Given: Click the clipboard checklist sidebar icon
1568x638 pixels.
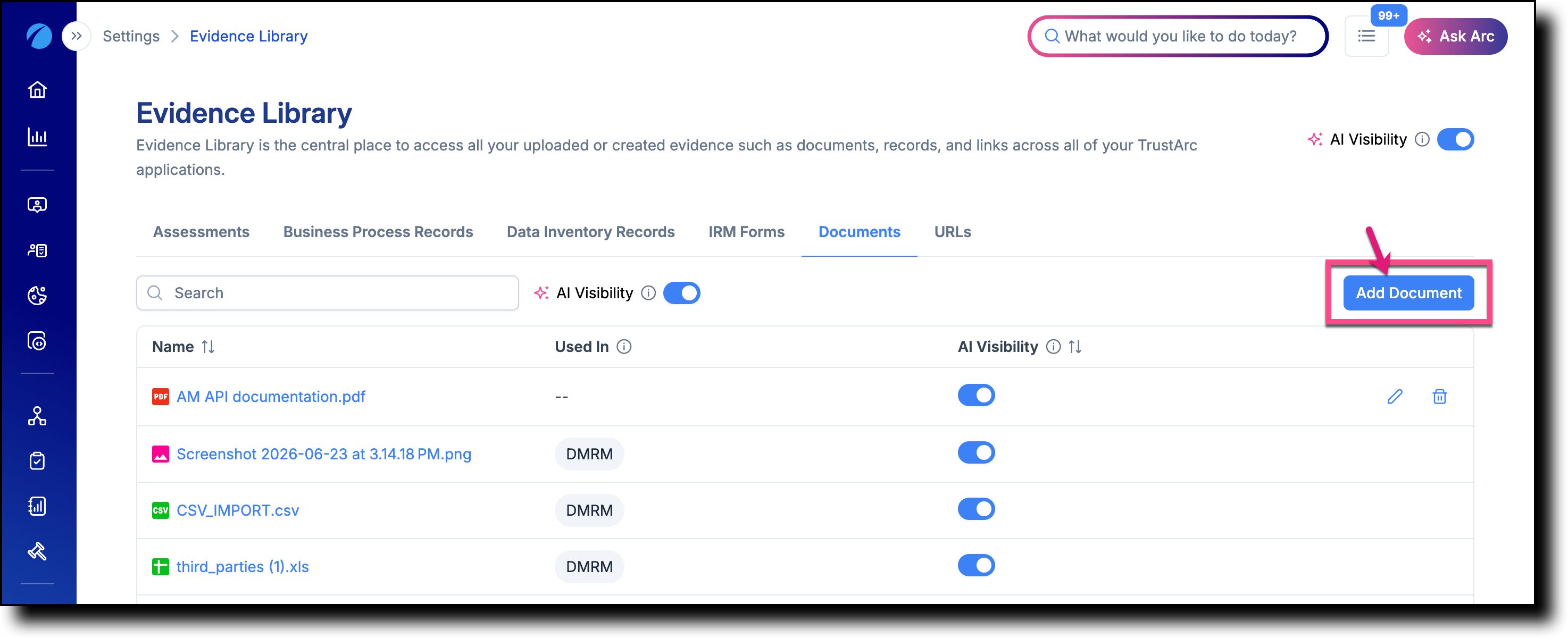Looking at the screenshot, I should coord(37,461).
